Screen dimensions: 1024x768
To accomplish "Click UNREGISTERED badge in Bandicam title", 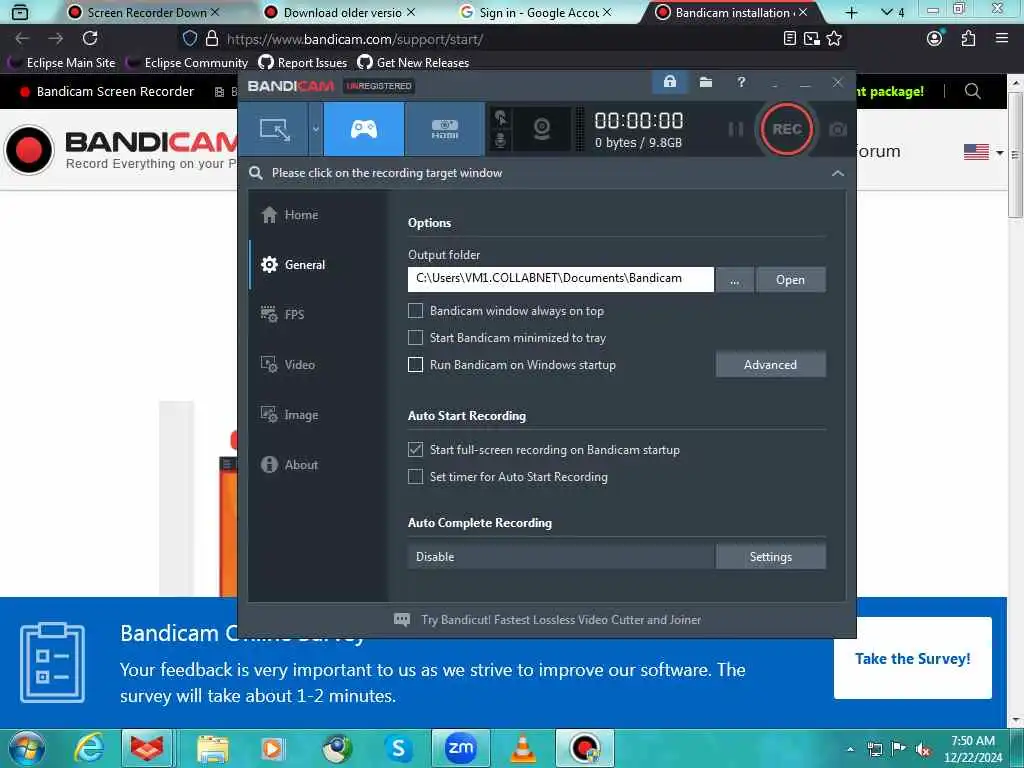I will 379,86.
